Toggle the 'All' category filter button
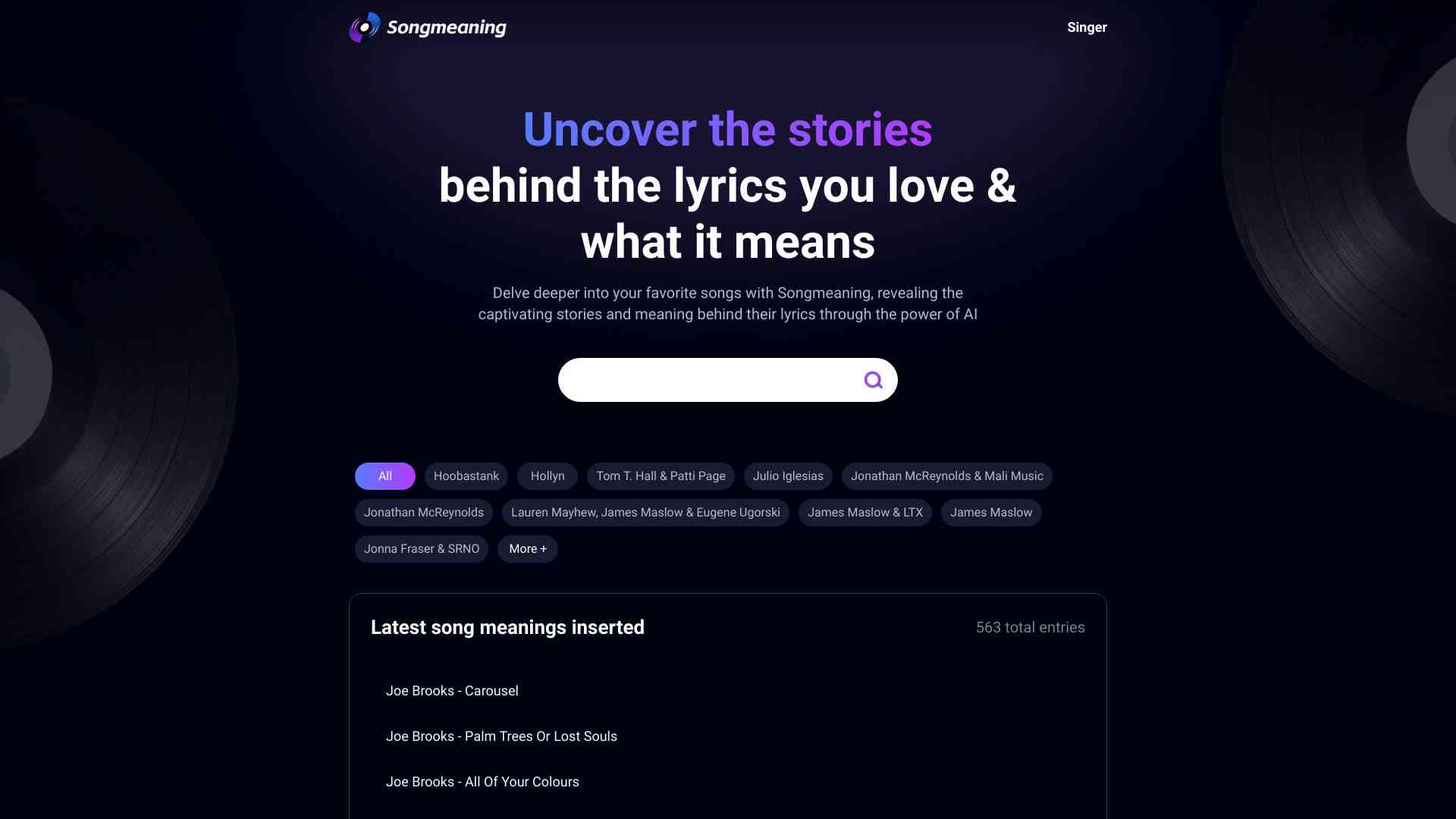Viewport: 1456px width, 819px height. (x=385, y=476)
